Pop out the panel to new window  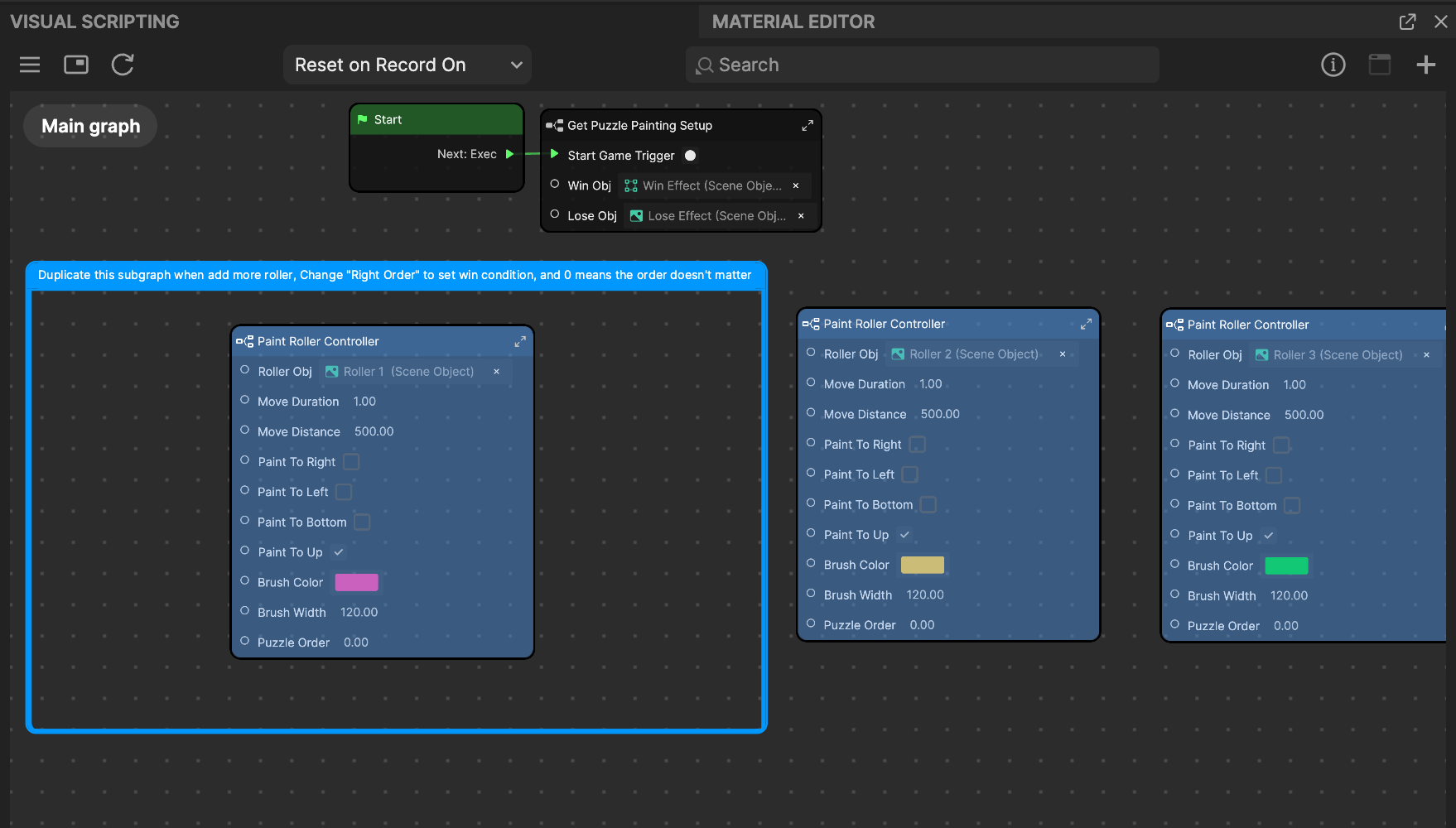pos(1407,22)
